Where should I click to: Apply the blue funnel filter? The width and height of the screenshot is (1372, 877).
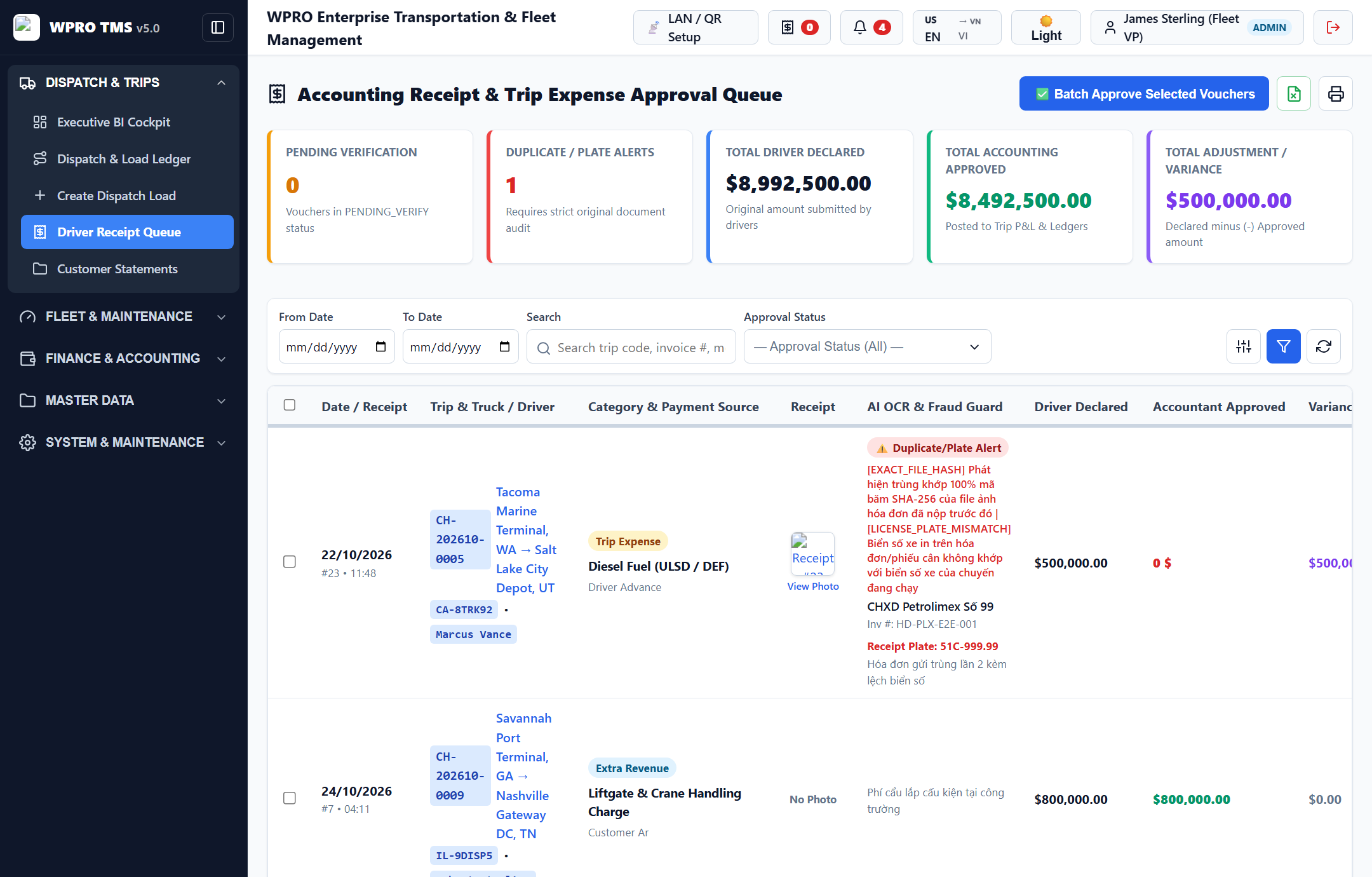(x=1284, y=346)
